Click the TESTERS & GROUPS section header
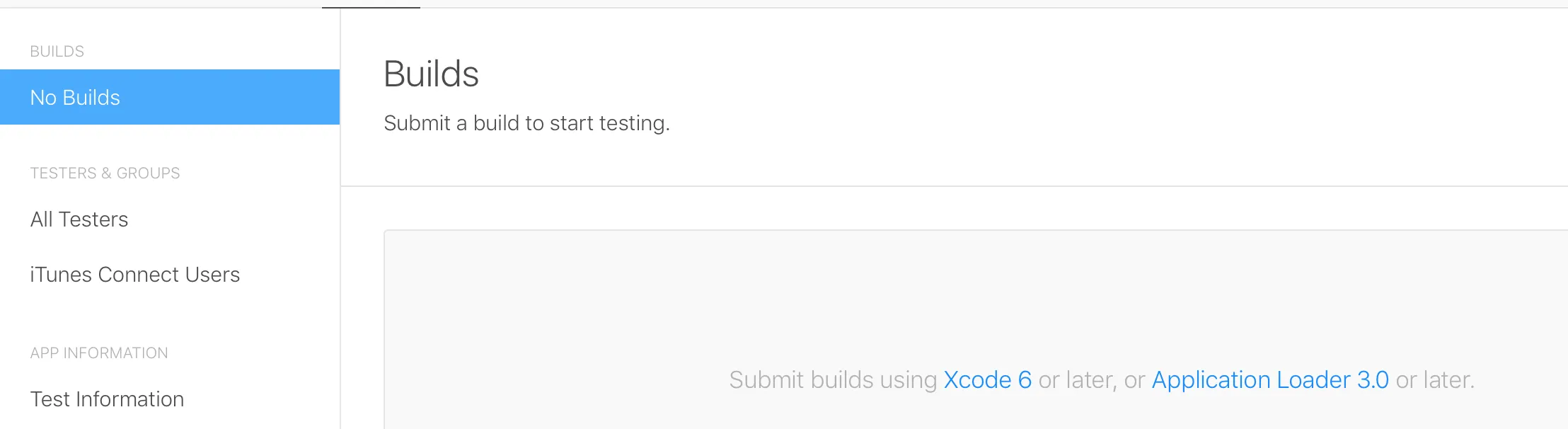 (x=105, y=173)
